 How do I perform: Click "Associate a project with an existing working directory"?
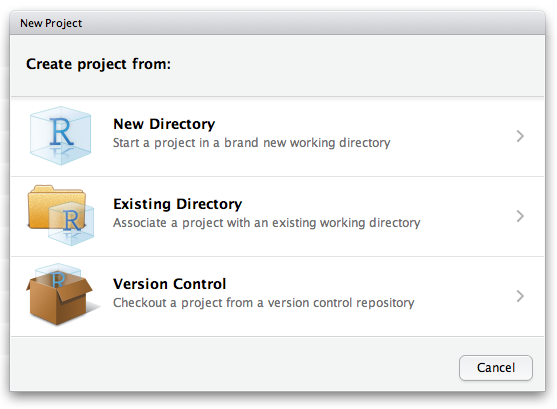tap(266, 223)
